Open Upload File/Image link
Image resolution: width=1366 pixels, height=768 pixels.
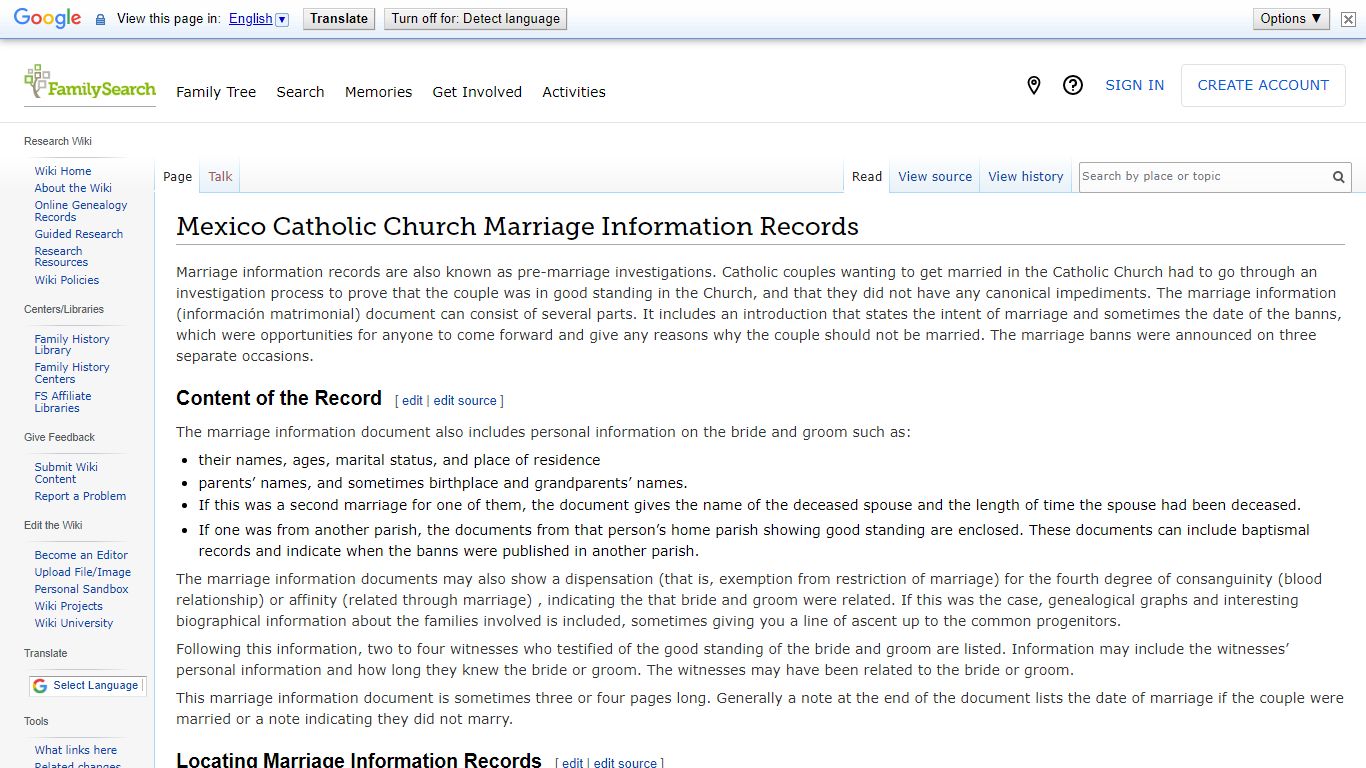pyautogui.click(x=83, y=572)
